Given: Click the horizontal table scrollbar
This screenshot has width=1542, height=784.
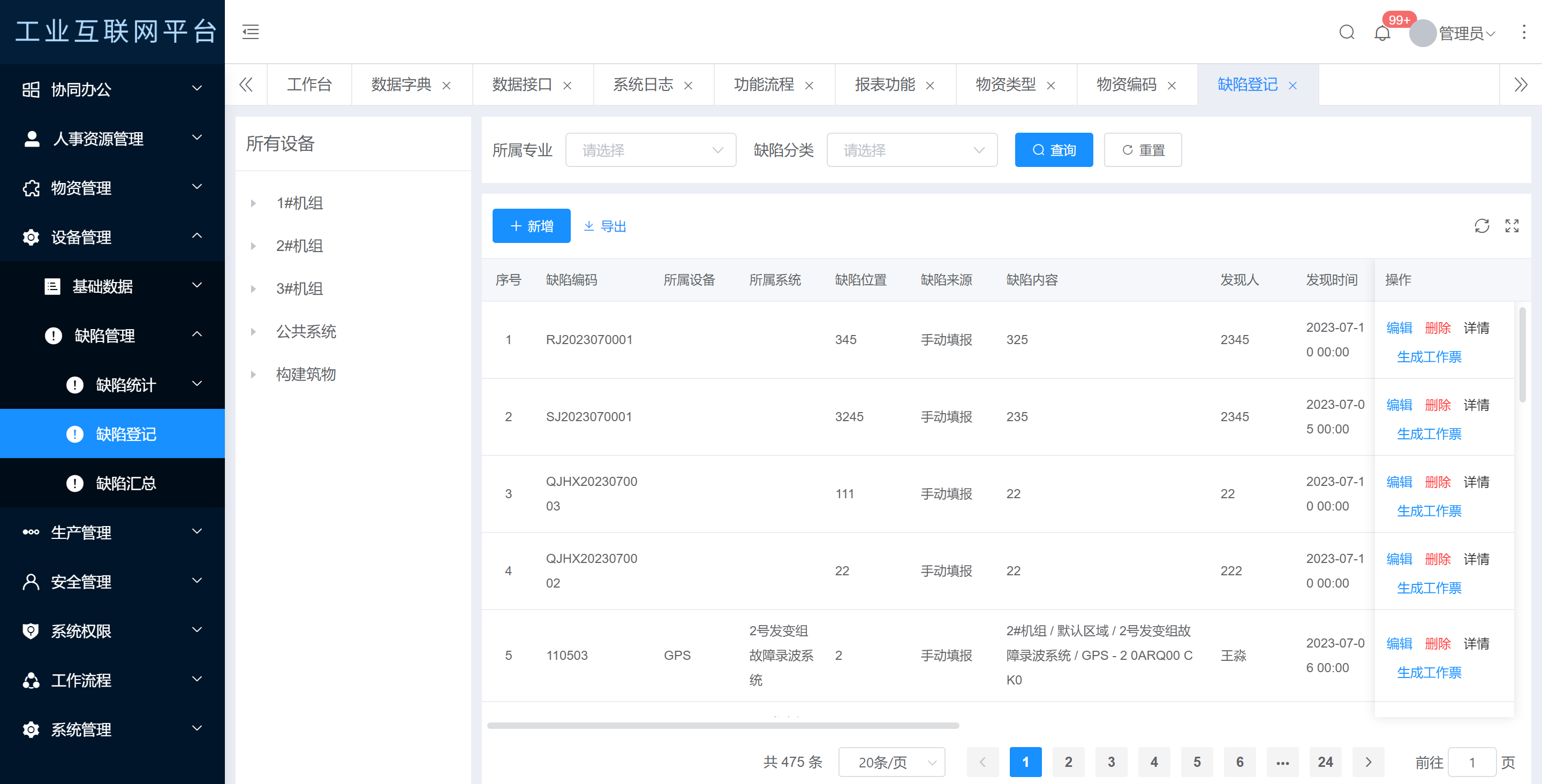Looking at the screenshot, I should (x=723, y=725).
